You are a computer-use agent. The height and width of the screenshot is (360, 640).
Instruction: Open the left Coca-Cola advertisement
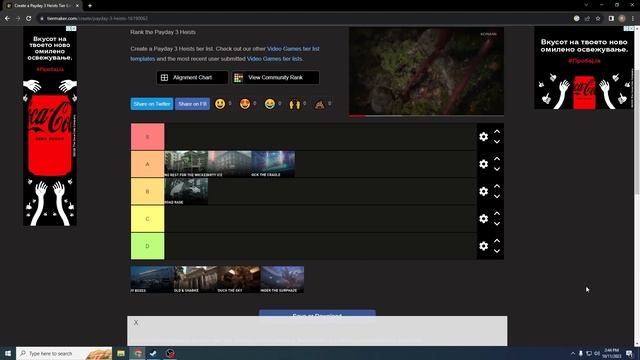[50, 126]
